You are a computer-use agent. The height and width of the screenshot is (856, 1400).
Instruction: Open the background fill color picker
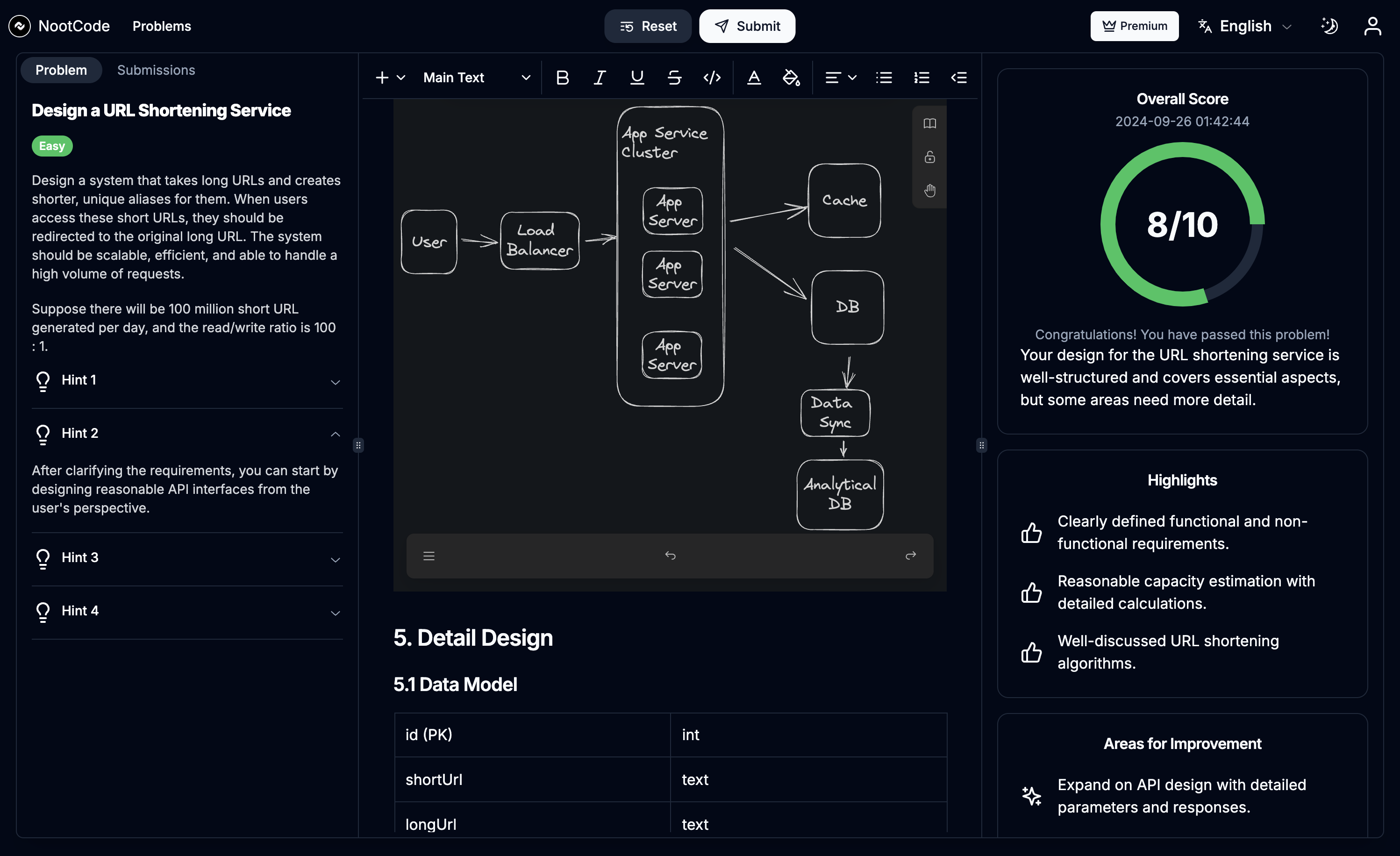791,78
